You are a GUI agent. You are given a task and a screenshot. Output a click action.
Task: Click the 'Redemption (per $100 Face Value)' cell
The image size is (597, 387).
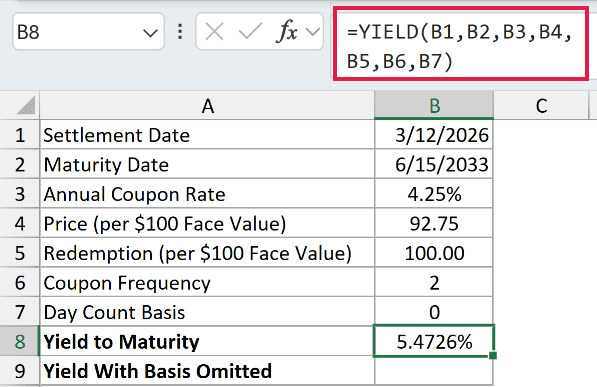pyautogui.click(x=207, y=253)
